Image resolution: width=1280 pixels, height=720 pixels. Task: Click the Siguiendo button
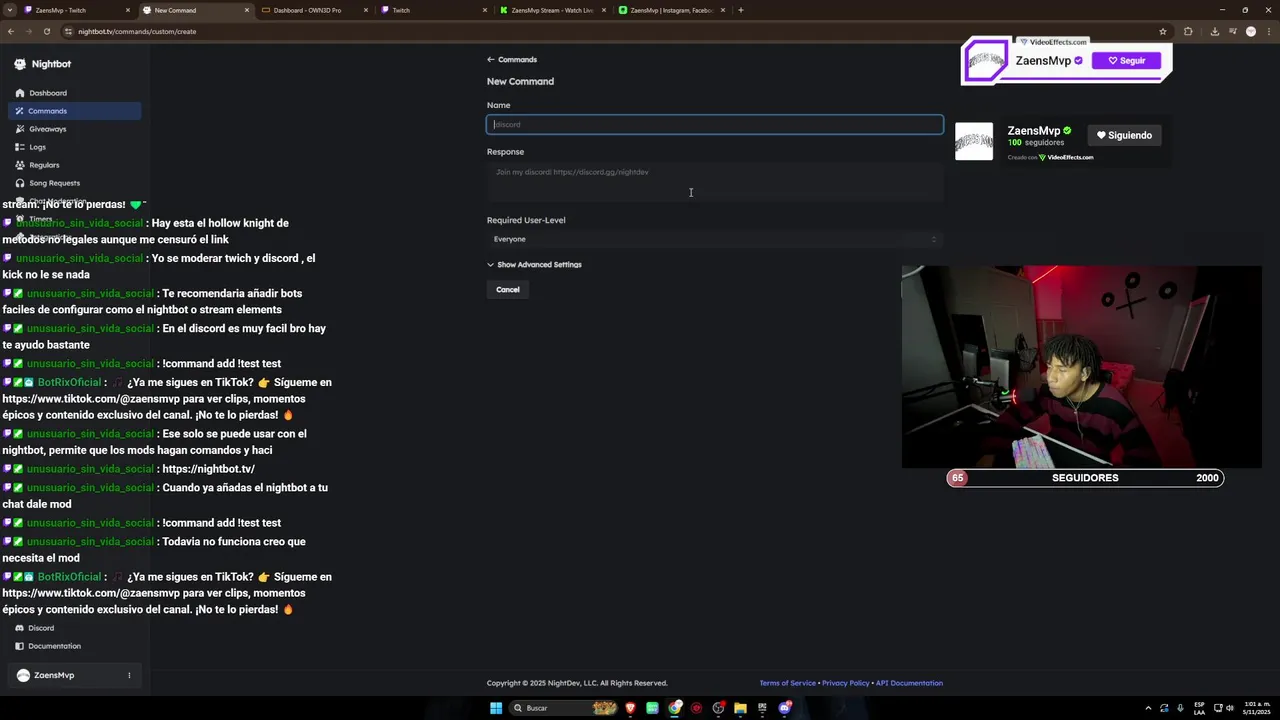coord(1124,135)
